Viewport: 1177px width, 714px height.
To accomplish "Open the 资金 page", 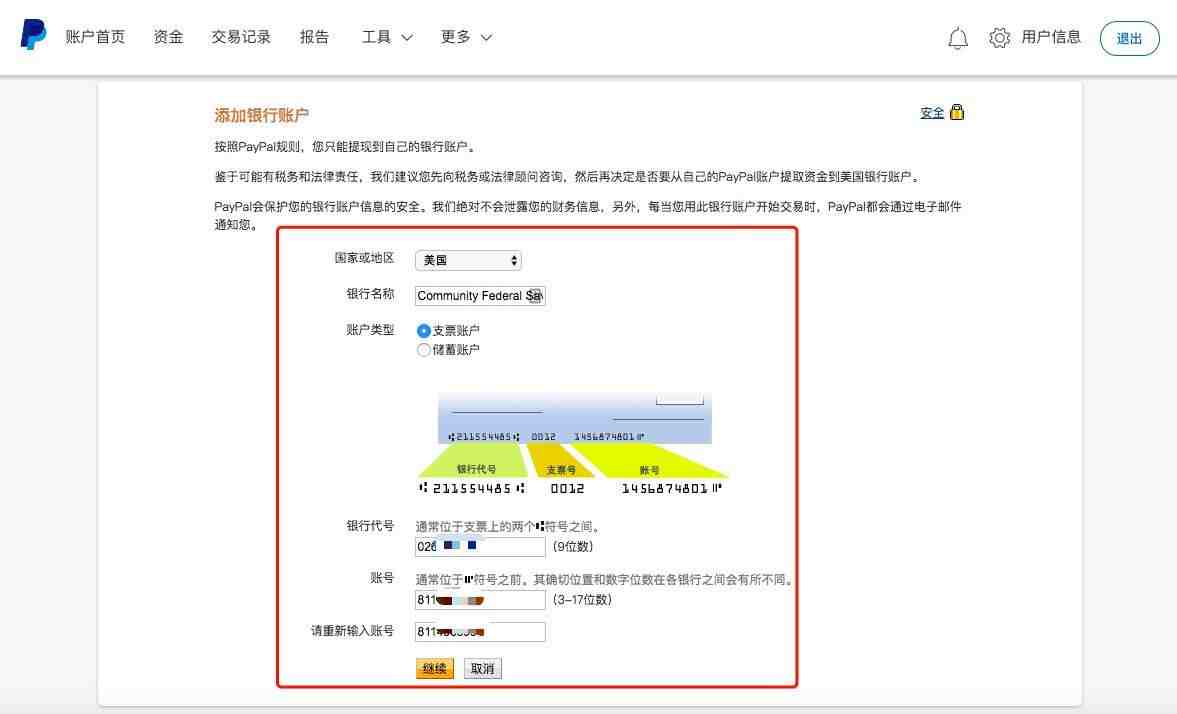I will point(168,37).
